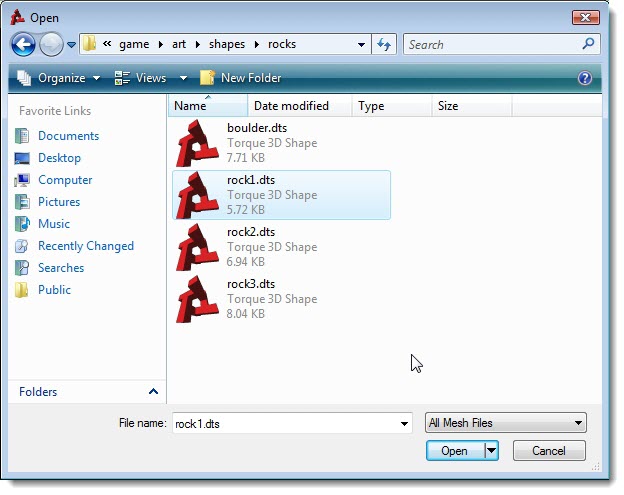624x495 pixels.
Task: Click the Help question mark icon
Action: point(585,78)
